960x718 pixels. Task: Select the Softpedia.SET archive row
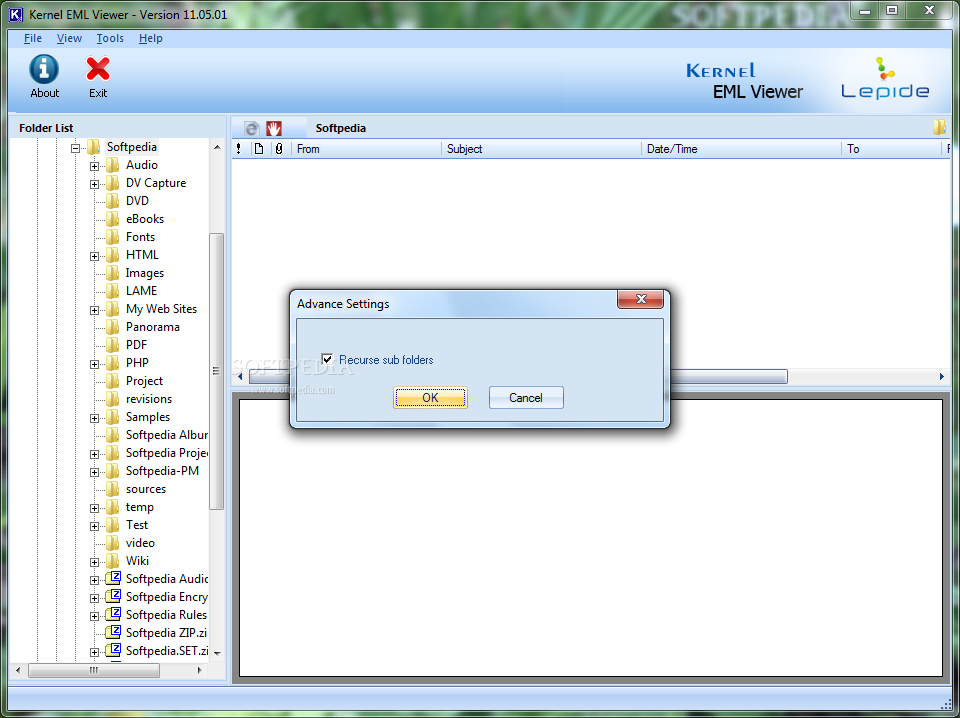[167, 651]
